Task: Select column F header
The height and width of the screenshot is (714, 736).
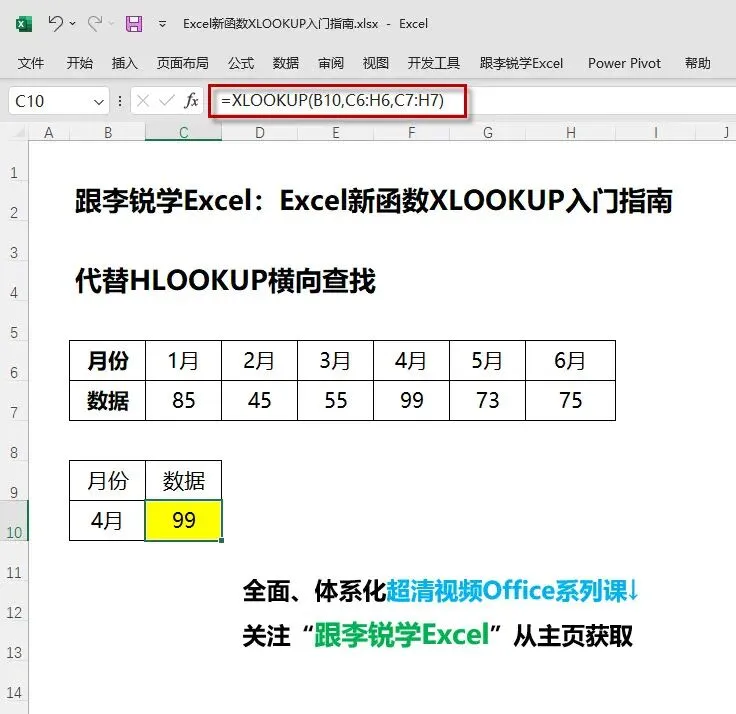Action: (x=412, y=133)
